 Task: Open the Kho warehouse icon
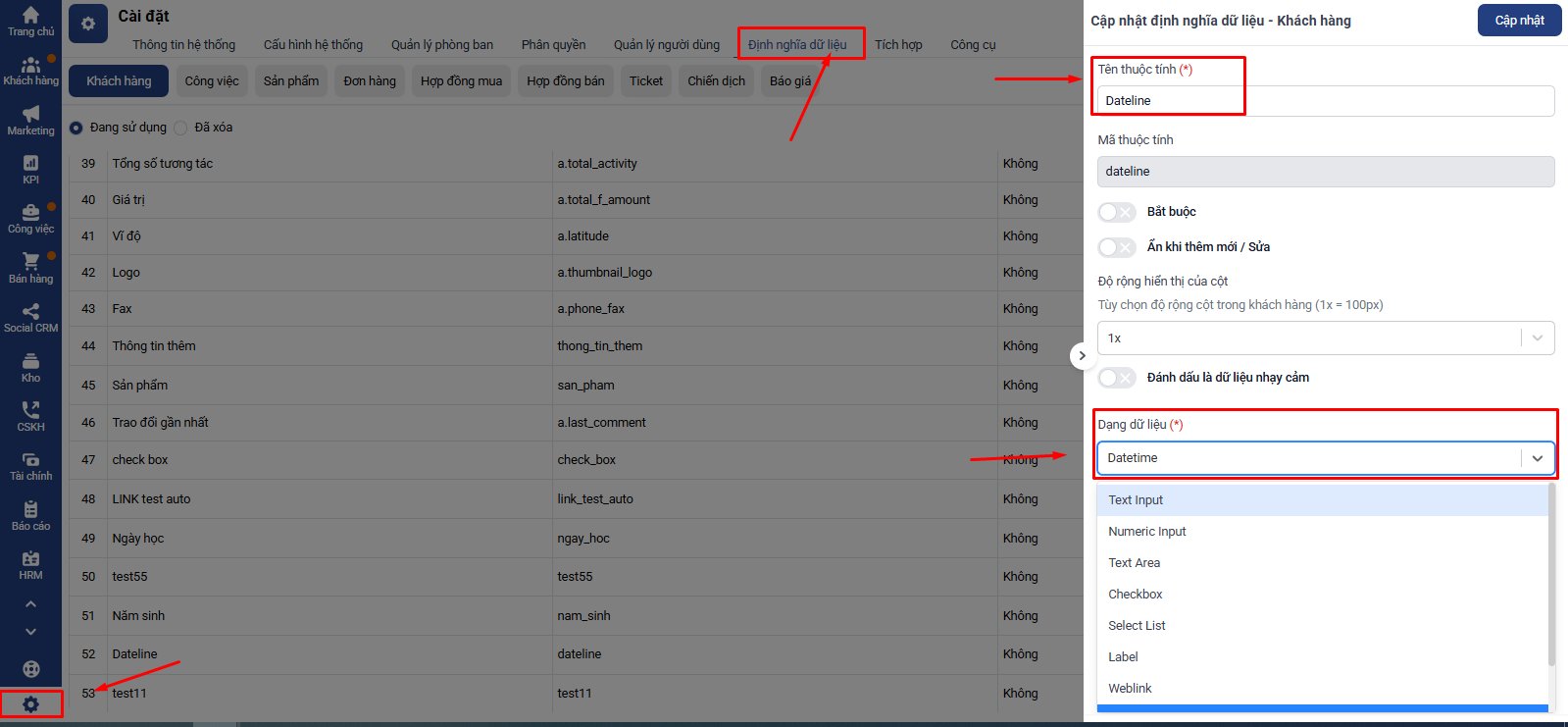pos(30,362)
